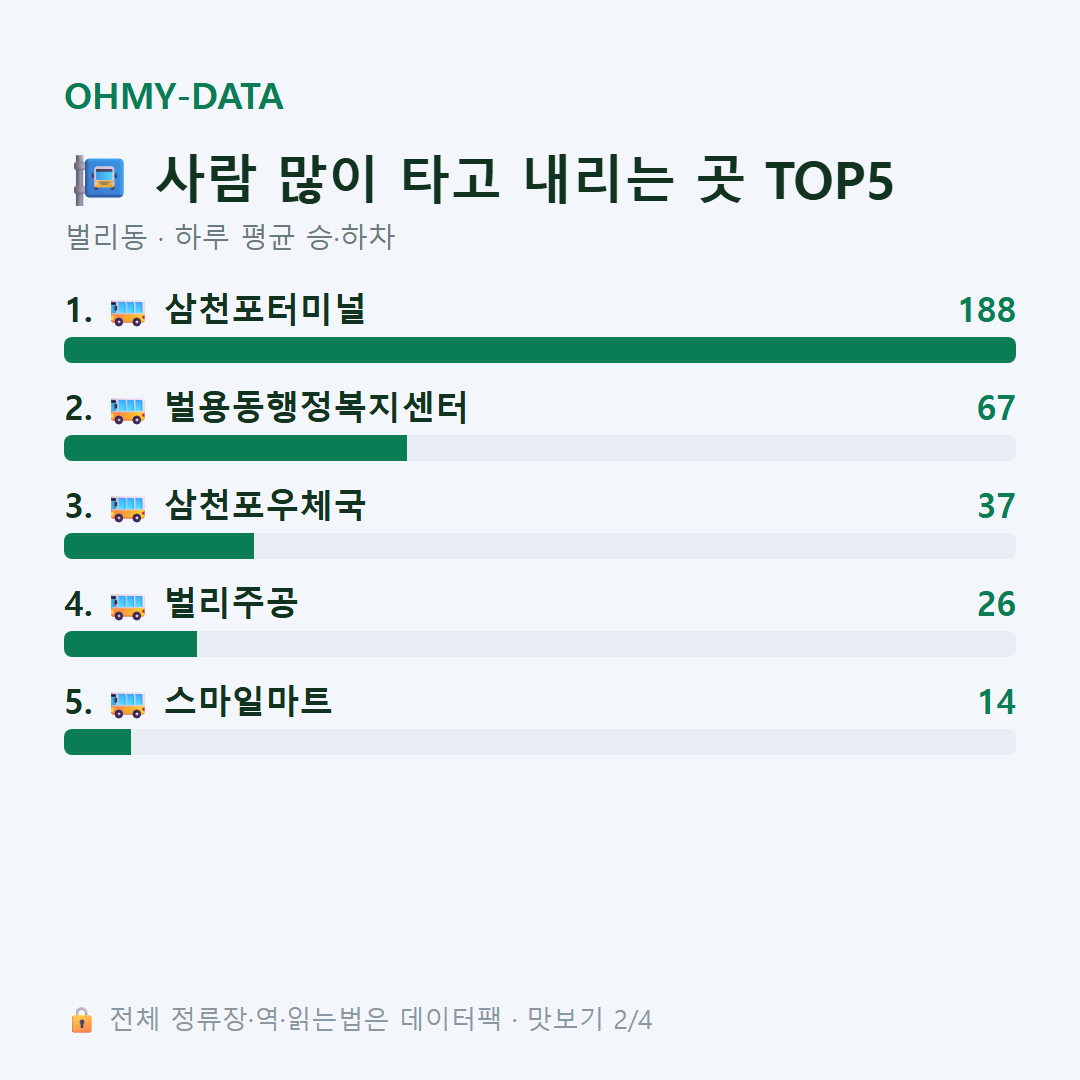Screen dimensions: 1080x1080
Task: Click the 사람 많이 타고 내리는 곳 TOP5 title
Action: pos(525,180)
